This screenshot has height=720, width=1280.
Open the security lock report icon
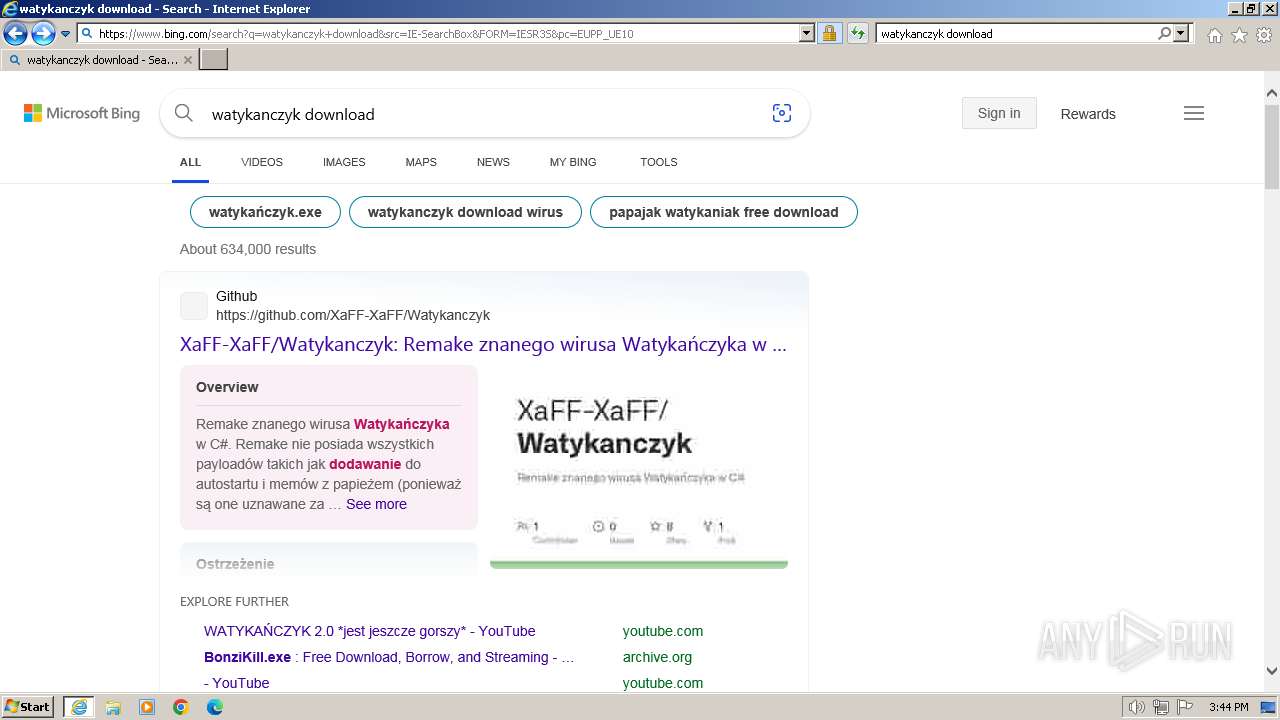829,33
